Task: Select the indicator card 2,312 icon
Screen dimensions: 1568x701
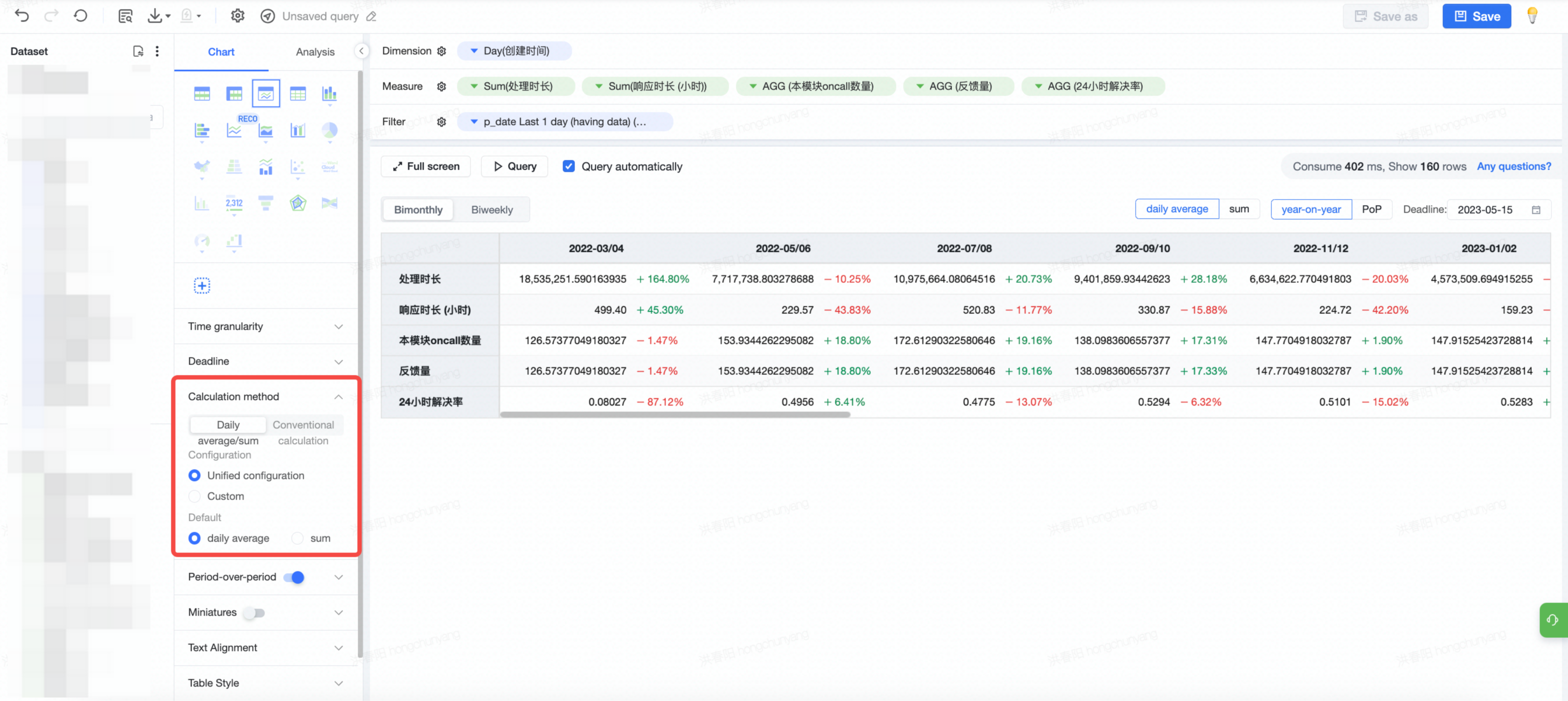Action: tap(234, 203)
